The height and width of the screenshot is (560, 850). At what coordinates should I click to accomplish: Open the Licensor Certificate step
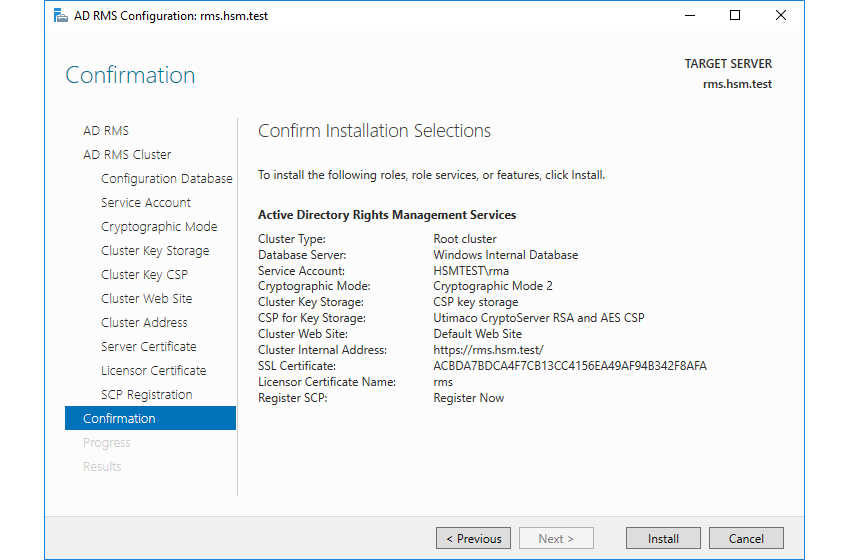click(153, 371)
